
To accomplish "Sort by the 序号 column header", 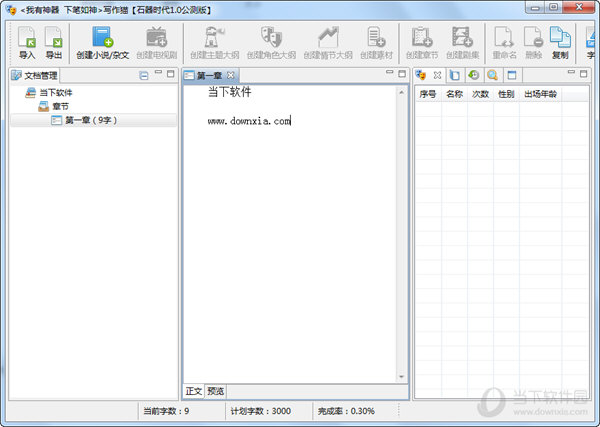I will pos(428,94).
